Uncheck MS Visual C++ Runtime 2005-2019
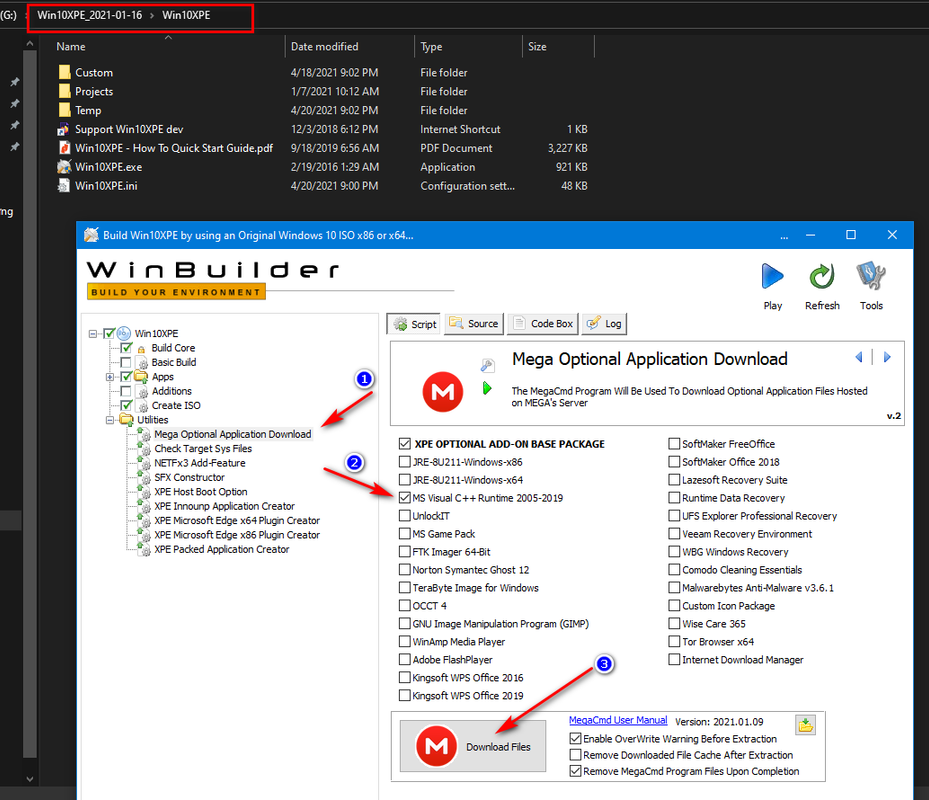929x800 pixels. (x=405, y=498)
